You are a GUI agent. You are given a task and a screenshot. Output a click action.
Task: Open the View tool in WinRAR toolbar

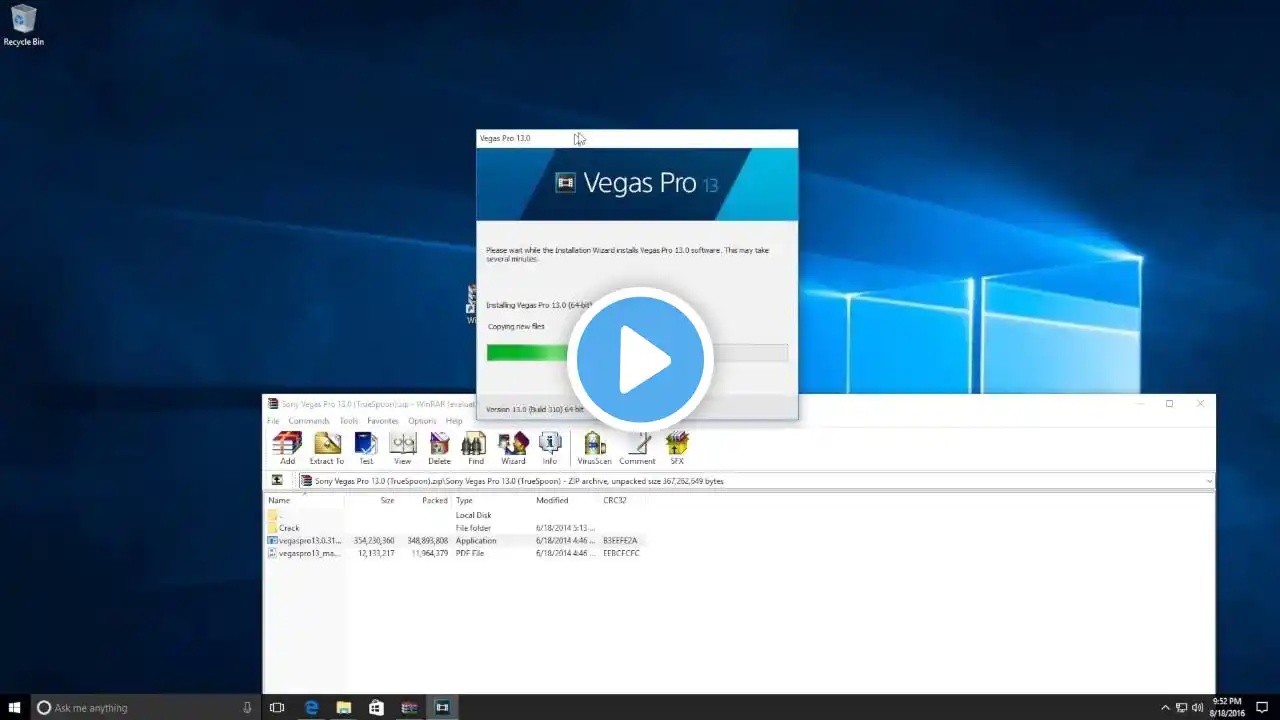tap(402, 448)
